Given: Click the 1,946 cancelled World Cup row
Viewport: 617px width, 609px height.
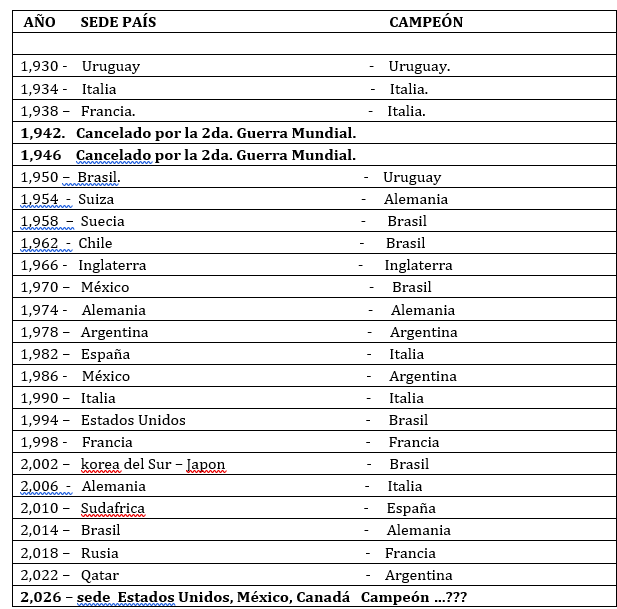Looking at the screenshot, I should point(188,155).
